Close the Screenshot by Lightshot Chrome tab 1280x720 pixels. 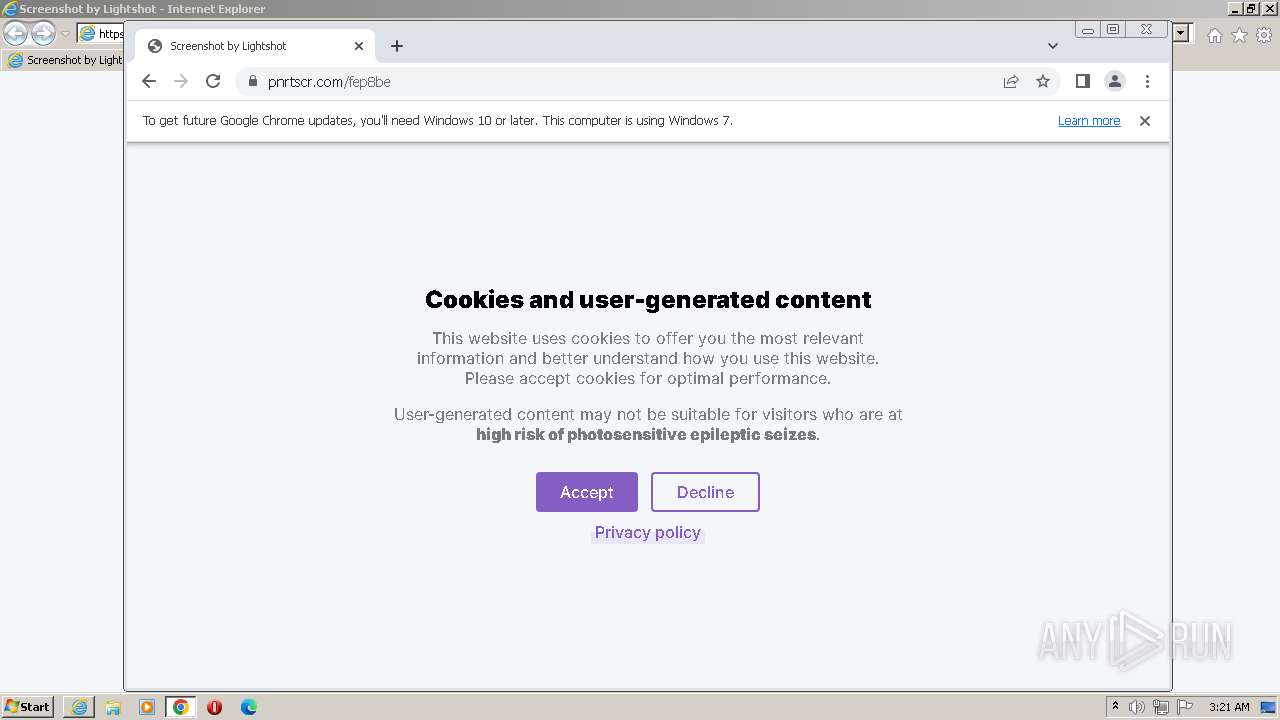point(359,46)
